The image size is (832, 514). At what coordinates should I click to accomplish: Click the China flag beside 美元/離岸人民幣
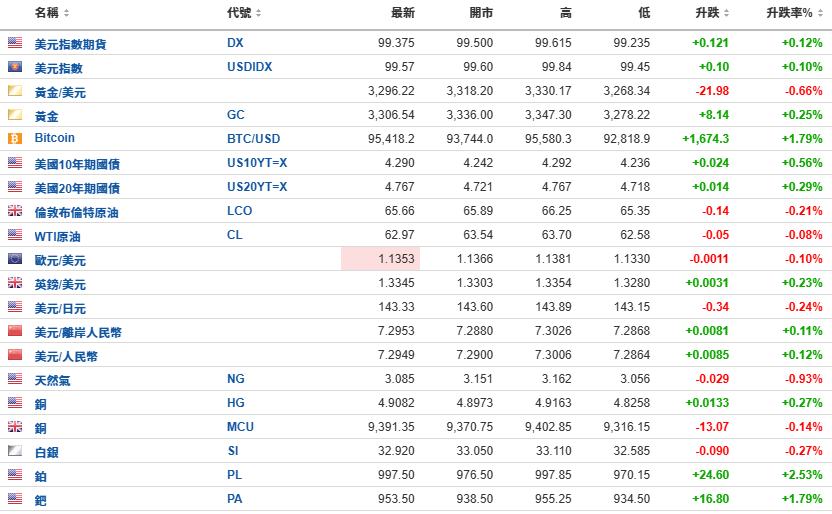[x=15, y=331]
